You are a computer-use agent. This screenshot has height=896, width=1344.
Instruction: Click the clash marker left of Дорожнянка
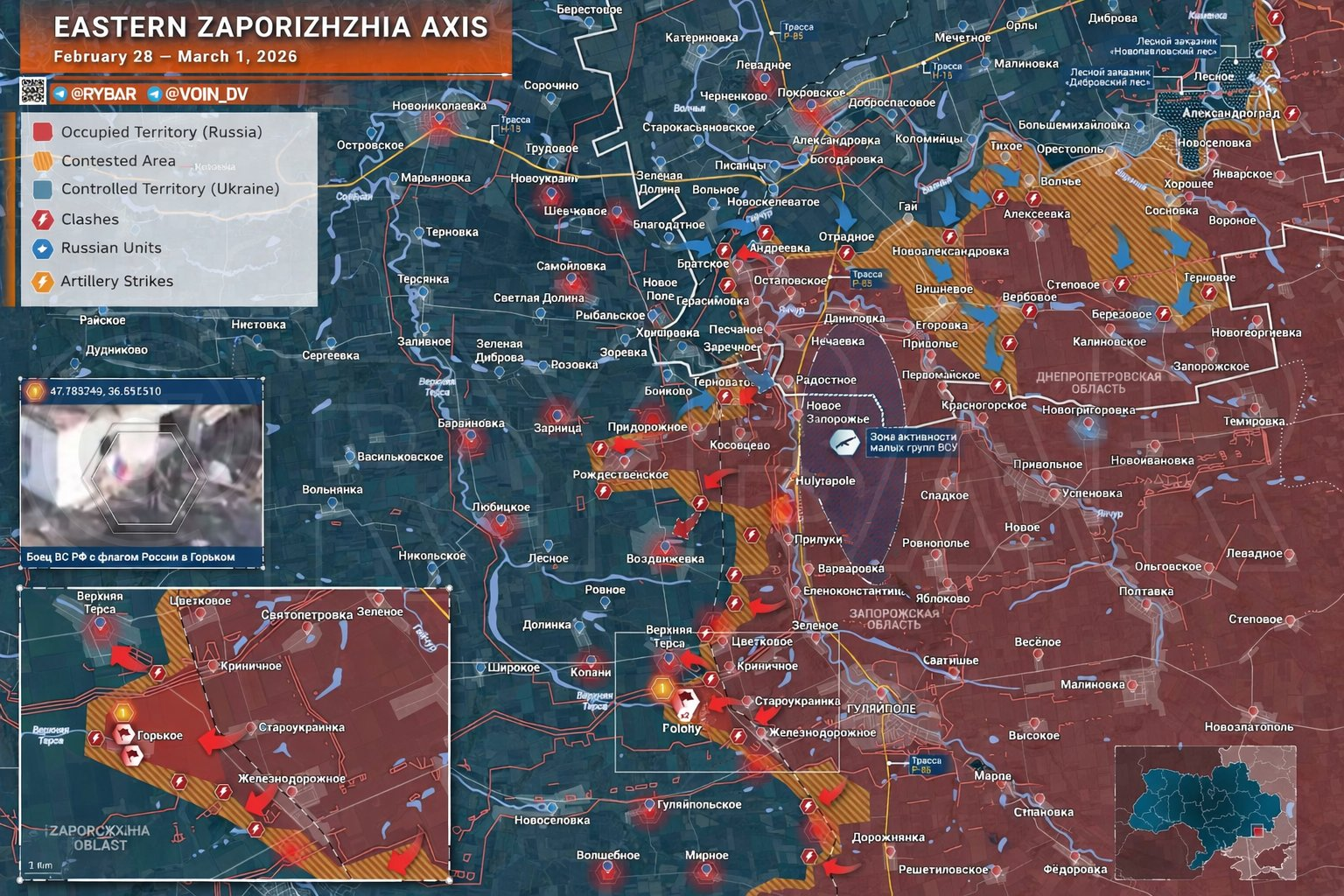[809, 856]
